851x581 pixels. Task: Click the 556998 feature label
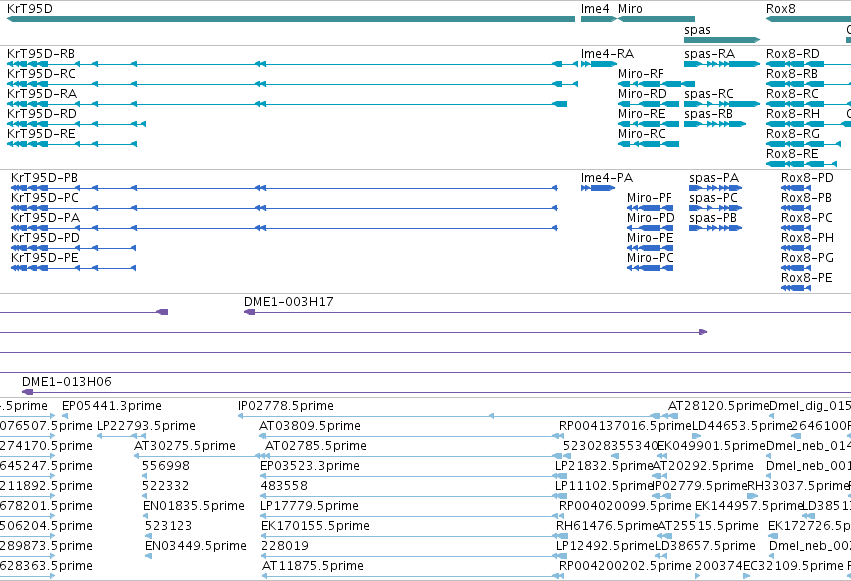166,466
